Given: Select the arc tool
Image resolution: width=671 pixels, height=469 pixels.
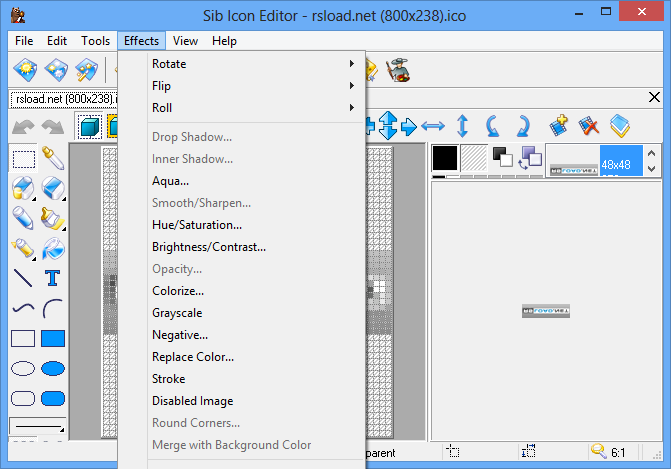Looking at the screenshot, I should 53,308.
